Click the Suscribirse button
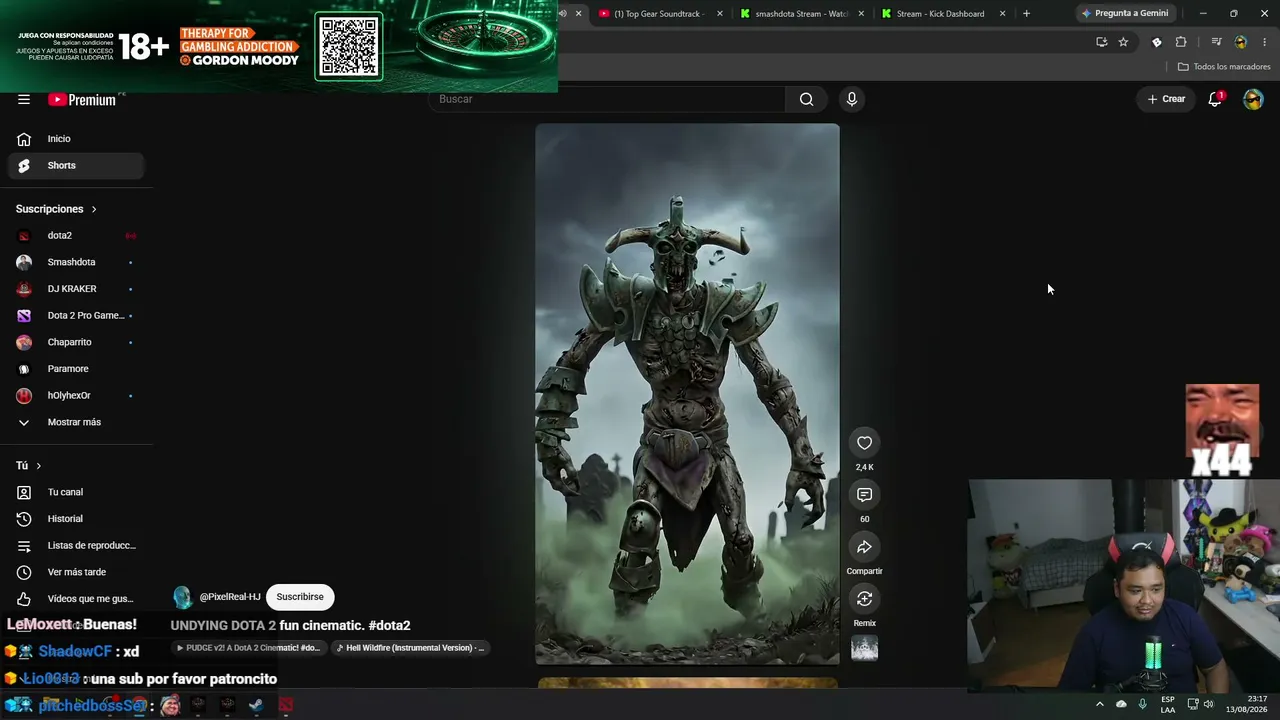The image size is (1280, 720). [x=300, y=597]
